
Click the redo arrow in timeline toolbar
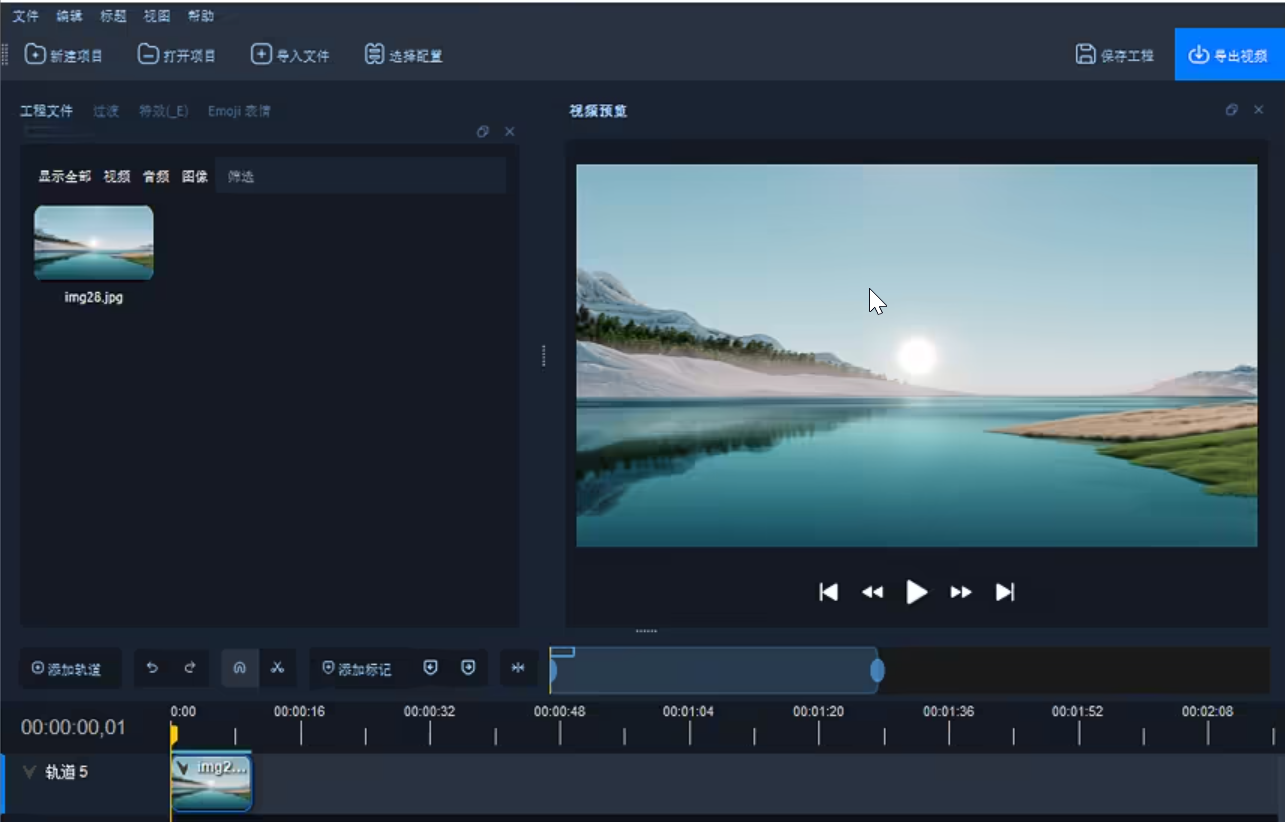pos(190,668)
